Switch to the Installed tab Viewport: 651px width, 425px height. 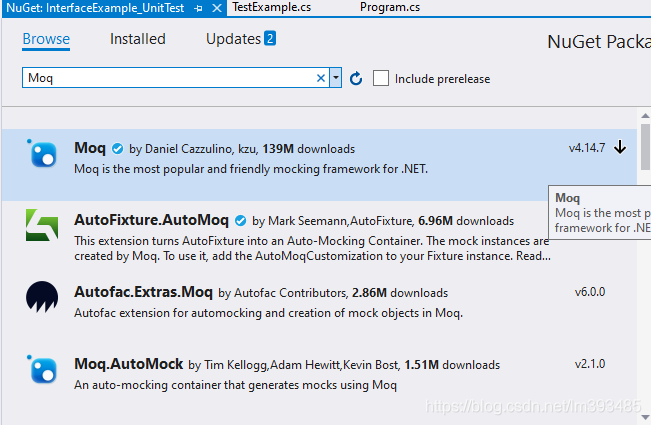click(137, 39)
